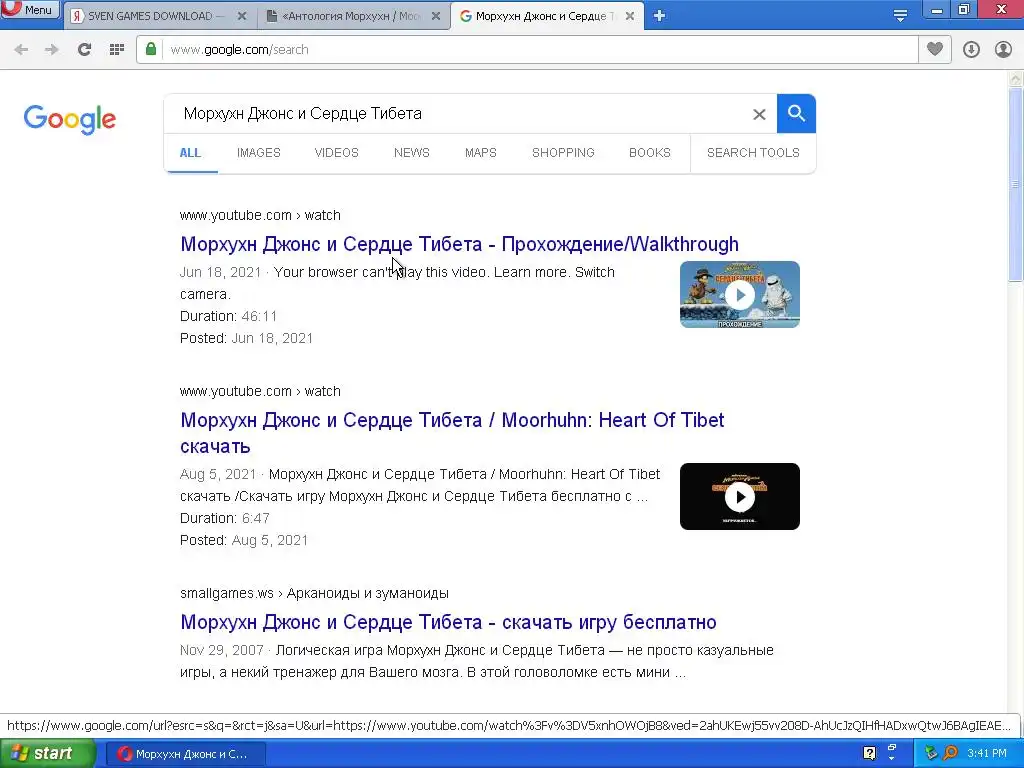Select the SHOPPING search filter
Viewport: 1024px width, 768px height.
[x=563, y=153]
